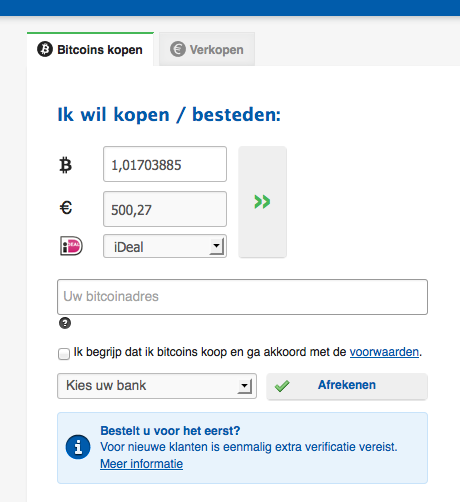Screen dimensions: 460x502
Task: Follow the Meer informatie link
Action: pyautogui.click(x=141, y=464)
